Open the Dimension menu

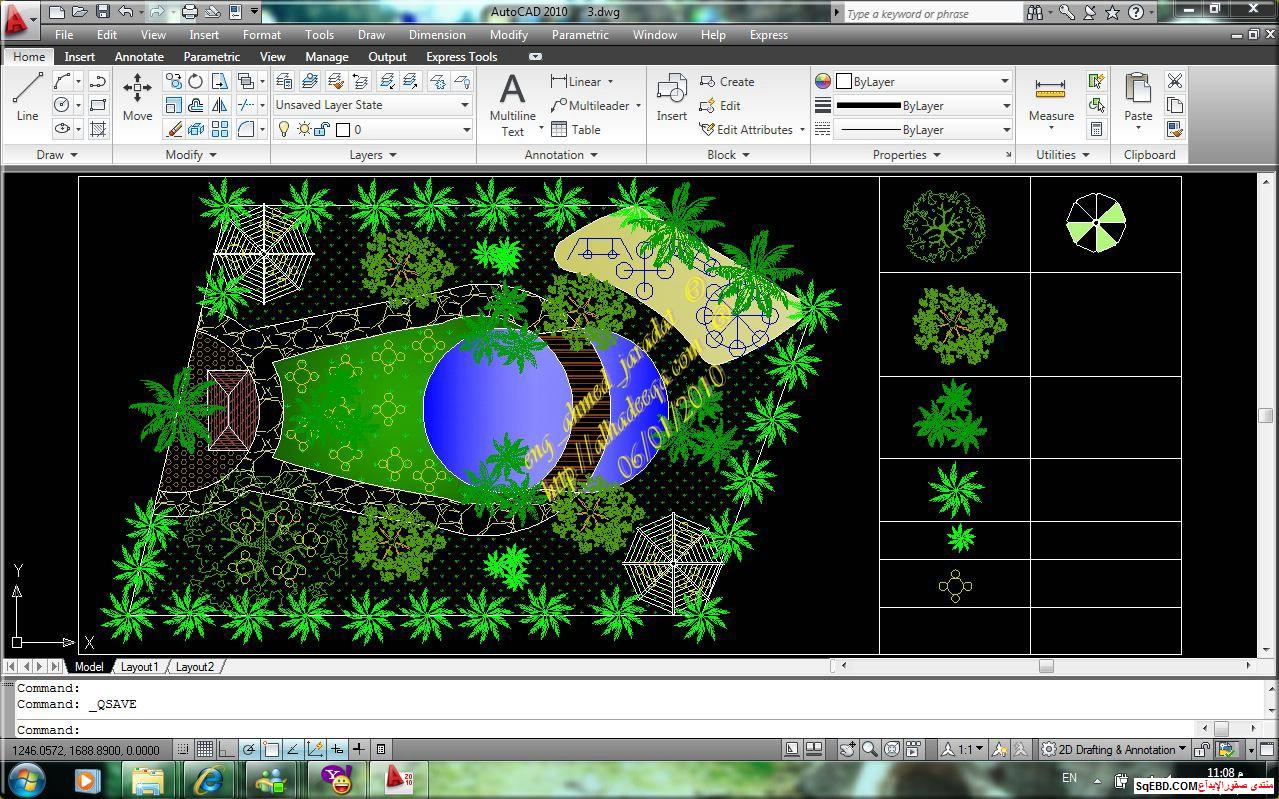point(437,35)
